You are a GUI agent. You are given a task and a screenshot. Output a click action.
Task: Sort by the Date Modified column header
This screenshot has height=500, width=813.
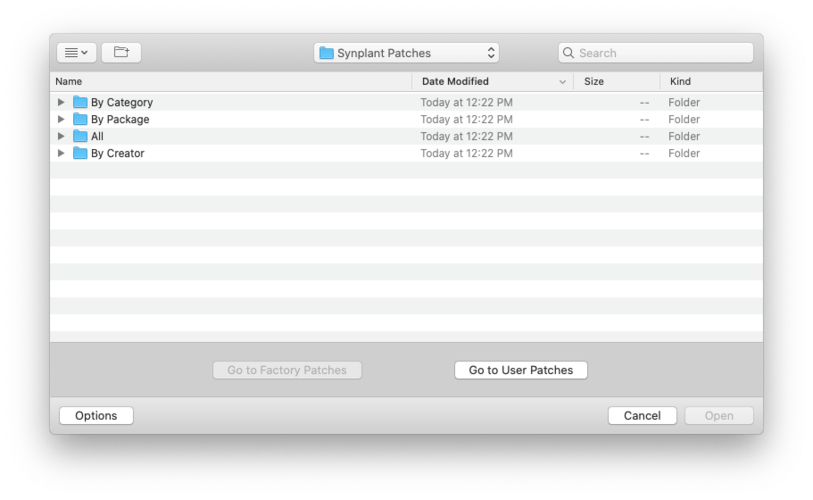coord(455,81)
